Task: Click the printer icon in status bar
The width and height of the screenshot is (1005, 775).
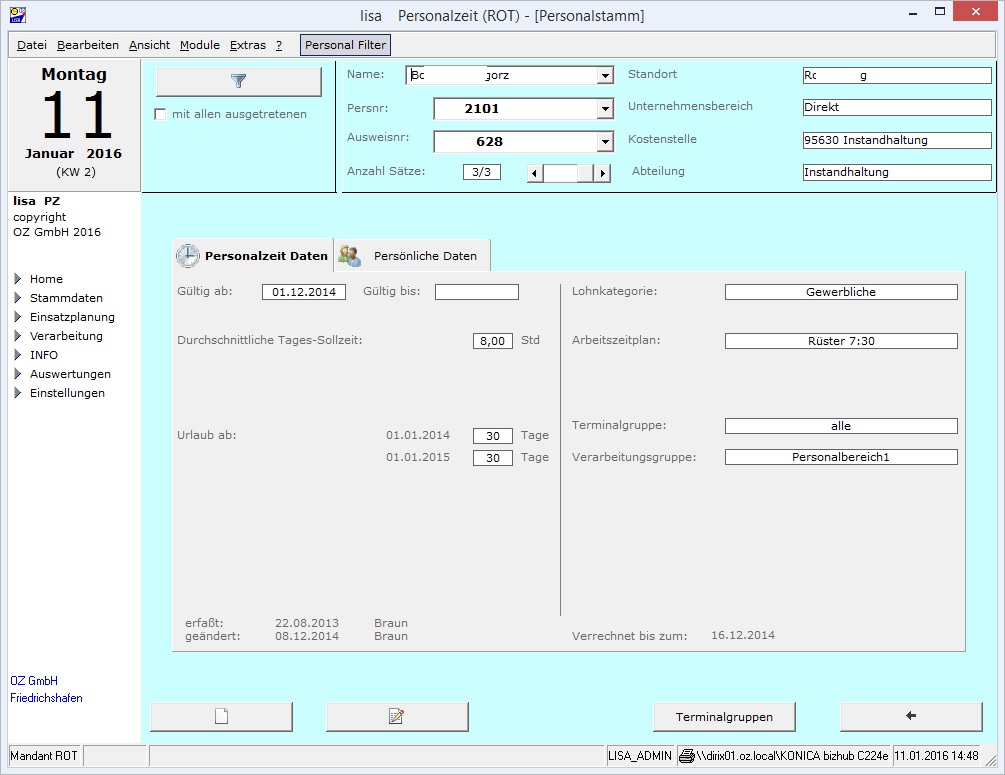Action: tap(686, 756)
